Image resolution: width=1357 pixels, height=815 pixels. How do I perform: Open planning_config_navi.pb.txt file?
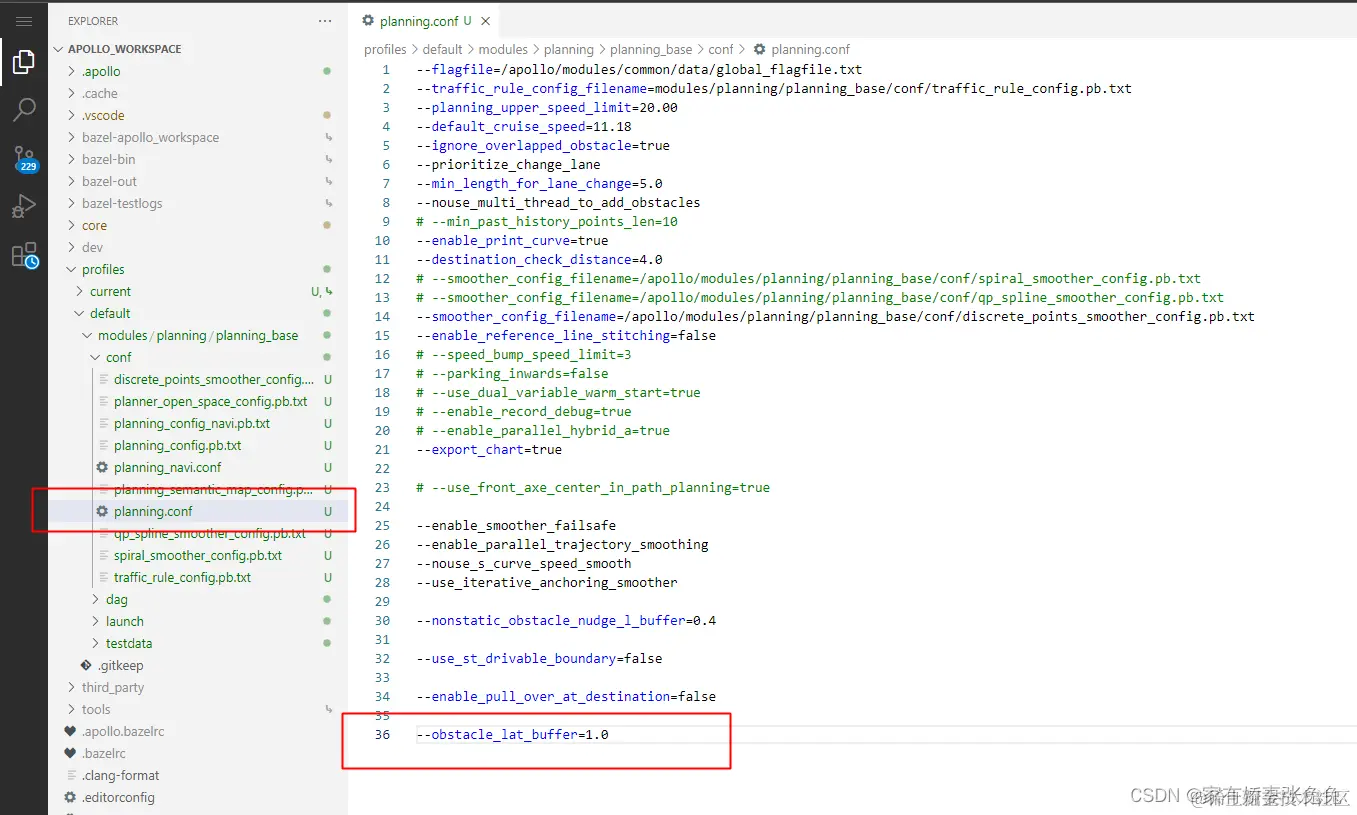click(192, 423)
